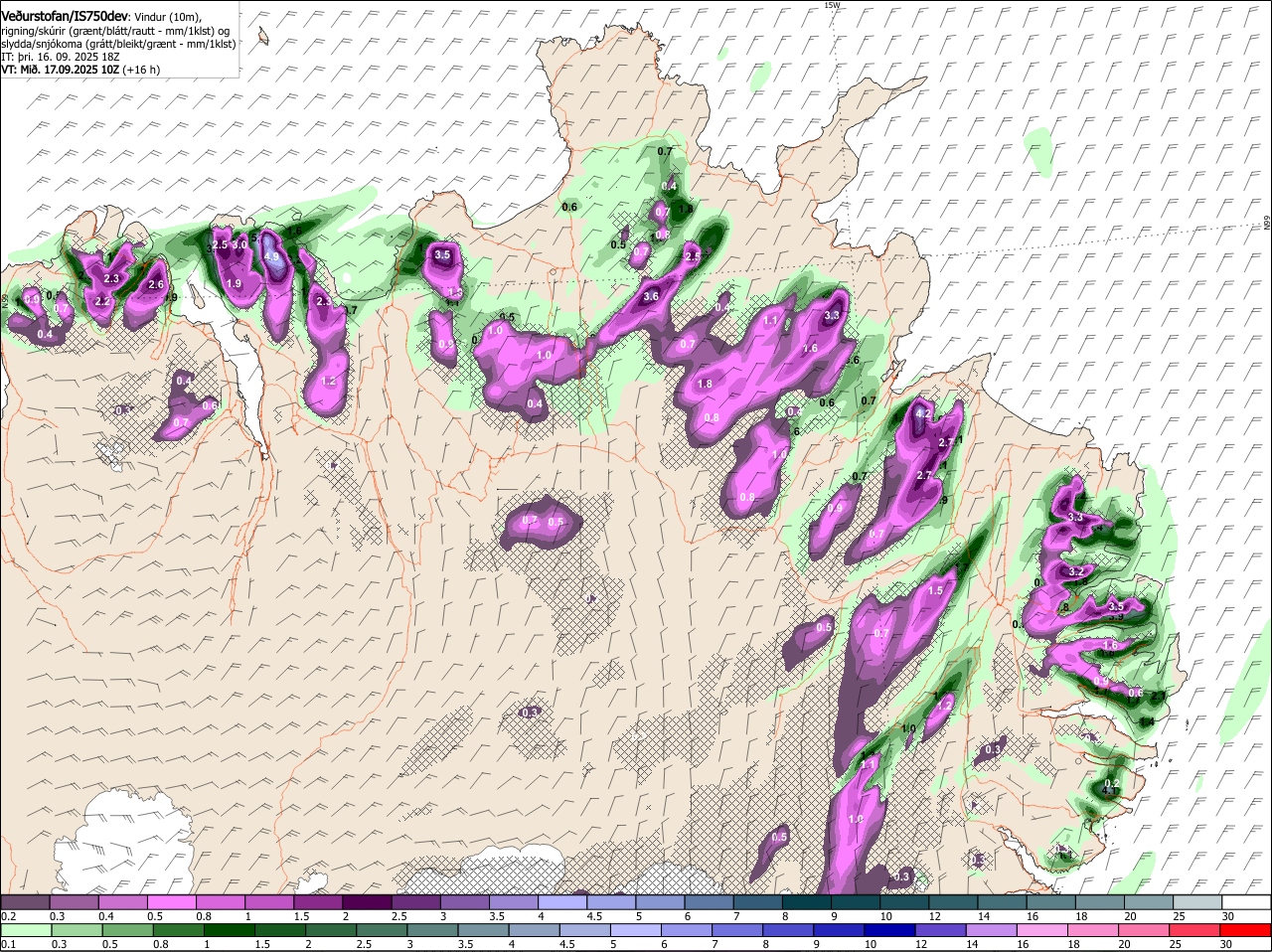Click the Veðurstofan/IS750dev title text

(x=65, y=15)
